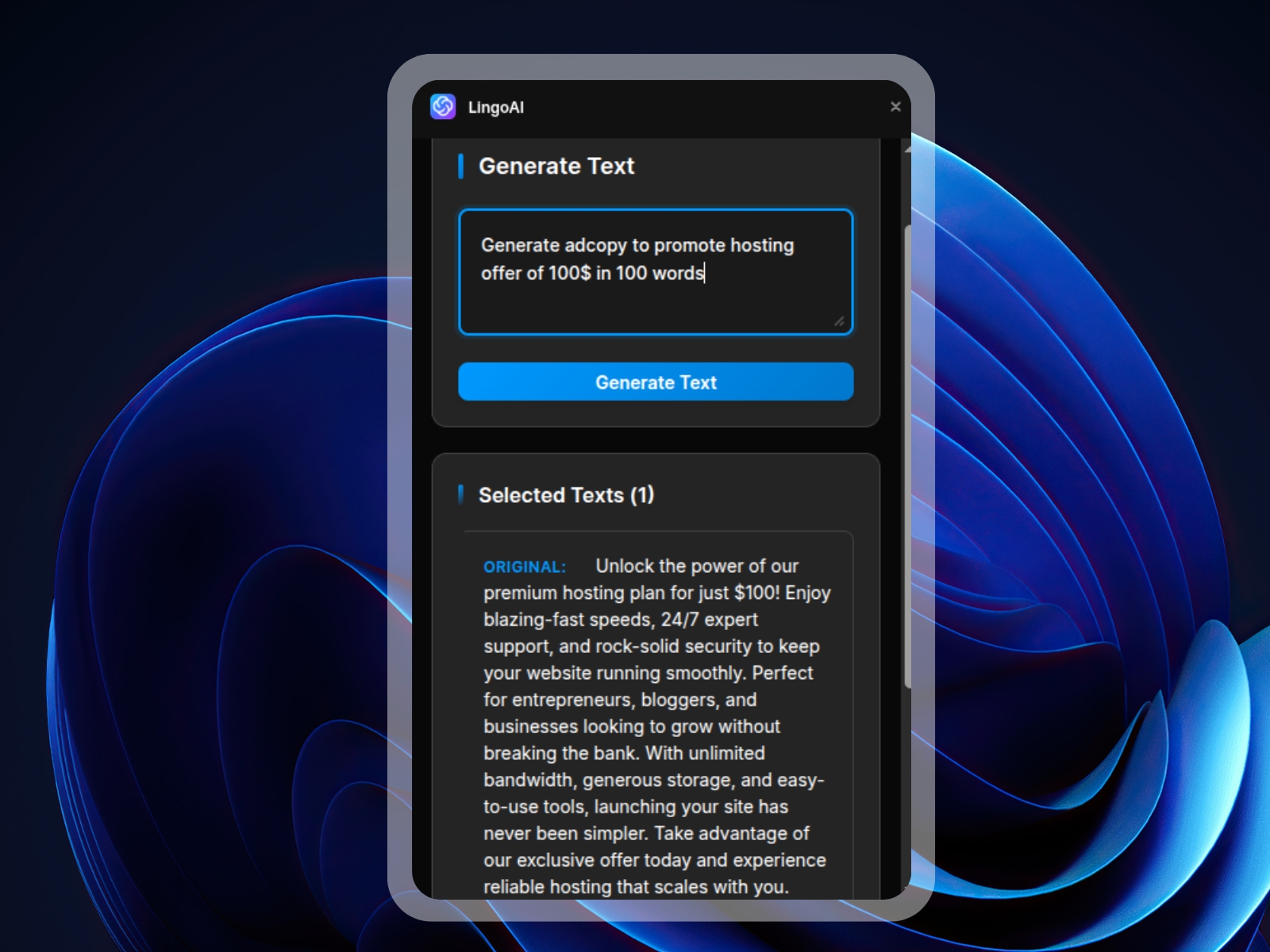Collapse the Generate Text section
1270x952 pixels.
(x=556, y=166)
